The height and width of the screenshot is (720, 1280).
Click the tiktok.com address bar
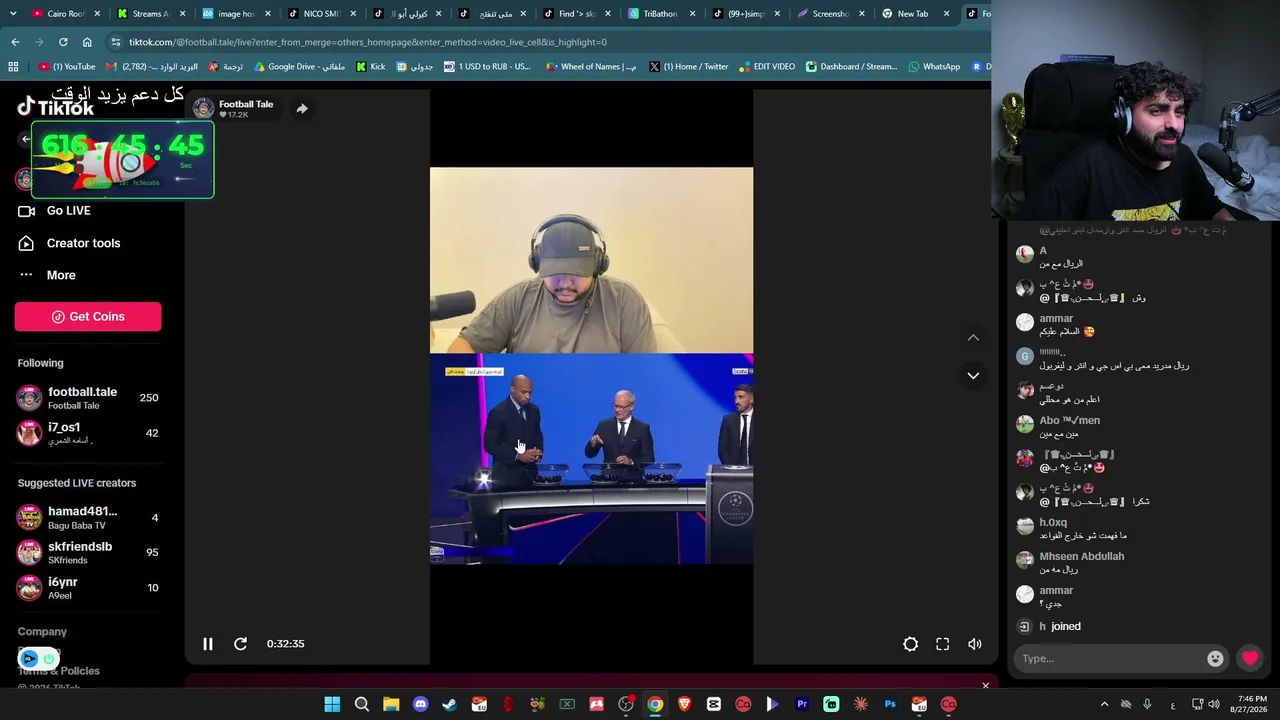(548, 42)
